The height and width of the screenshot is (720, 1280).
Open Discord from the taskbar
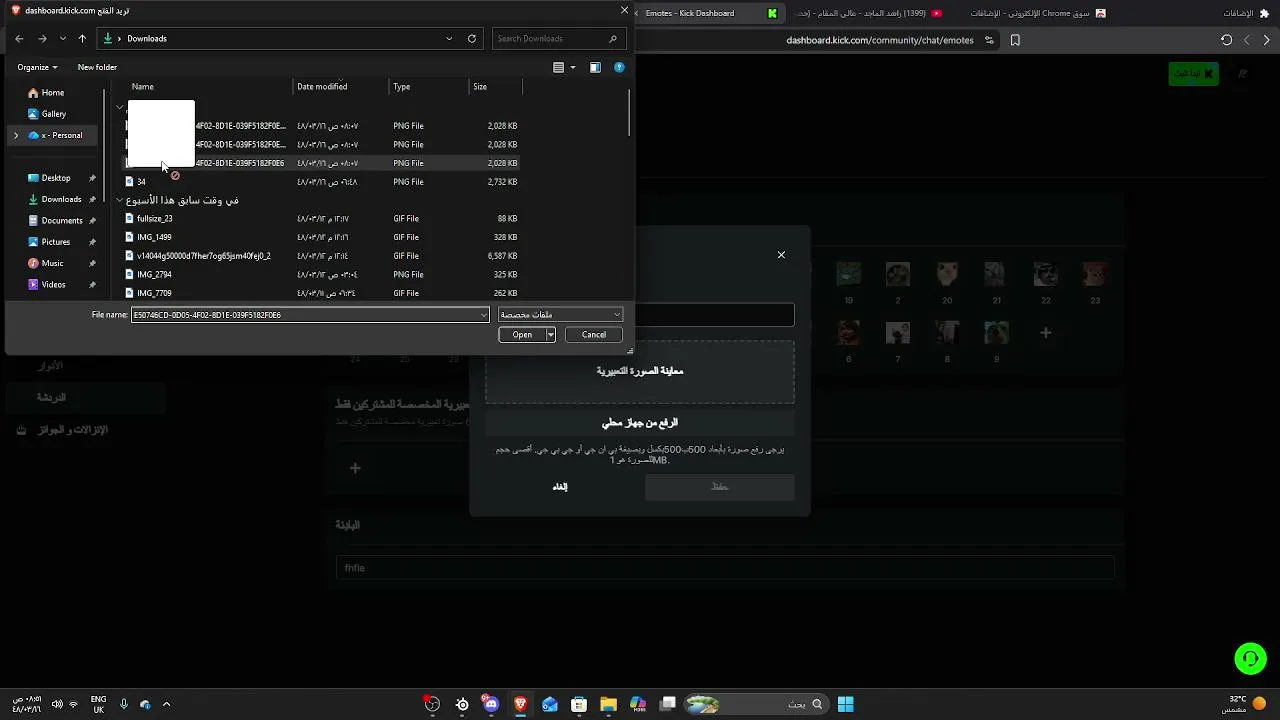pyautogui.click(x=491, y=704)
